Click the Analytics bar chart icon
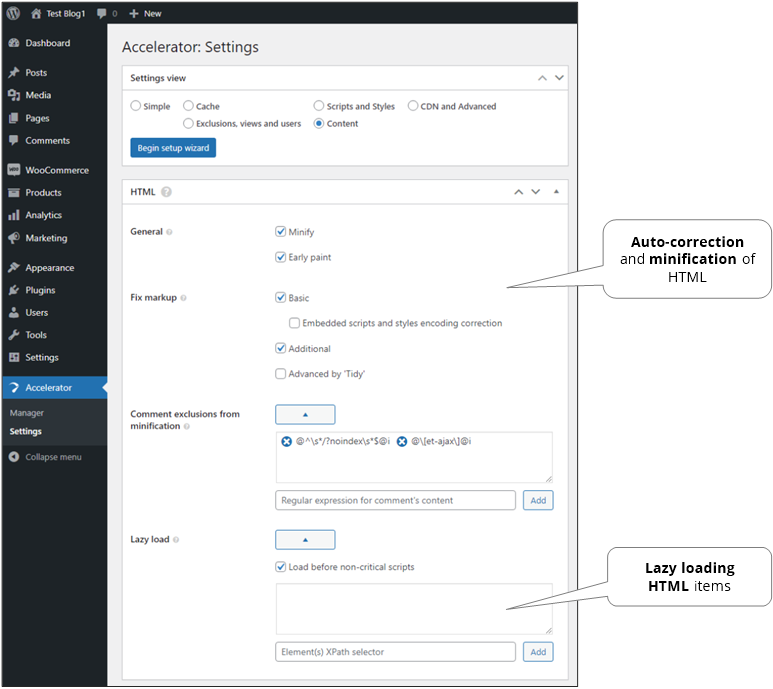Viewport: 773px width, 689px height. (14, 215)
